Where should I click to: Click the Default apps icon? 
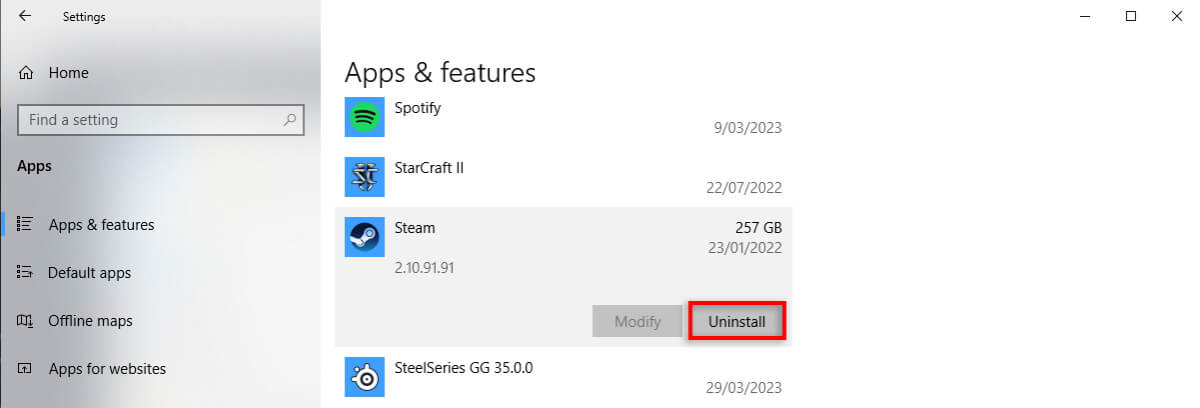tap(27, 272)
